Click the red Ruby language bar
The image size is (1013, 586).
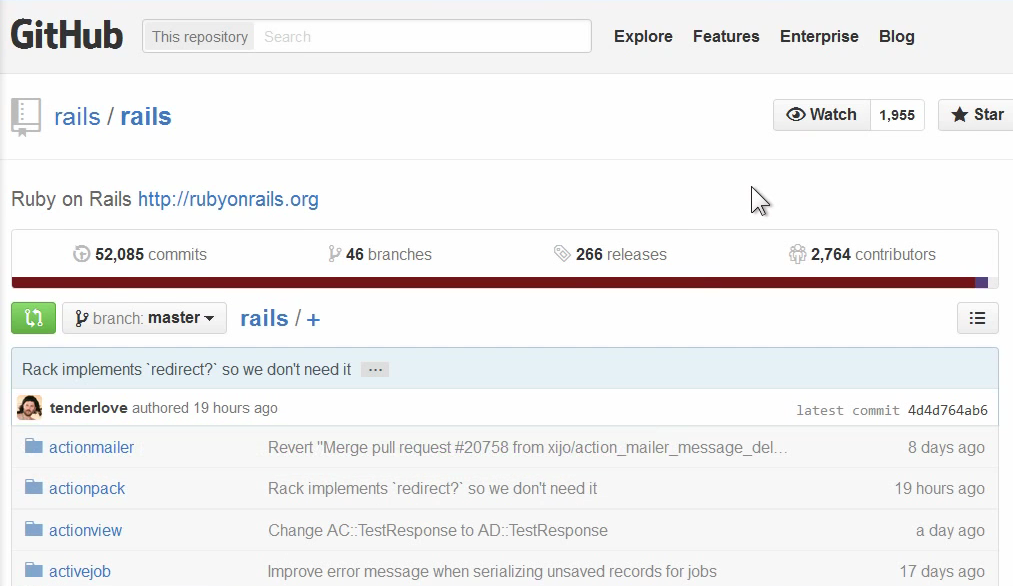(493, 282)
